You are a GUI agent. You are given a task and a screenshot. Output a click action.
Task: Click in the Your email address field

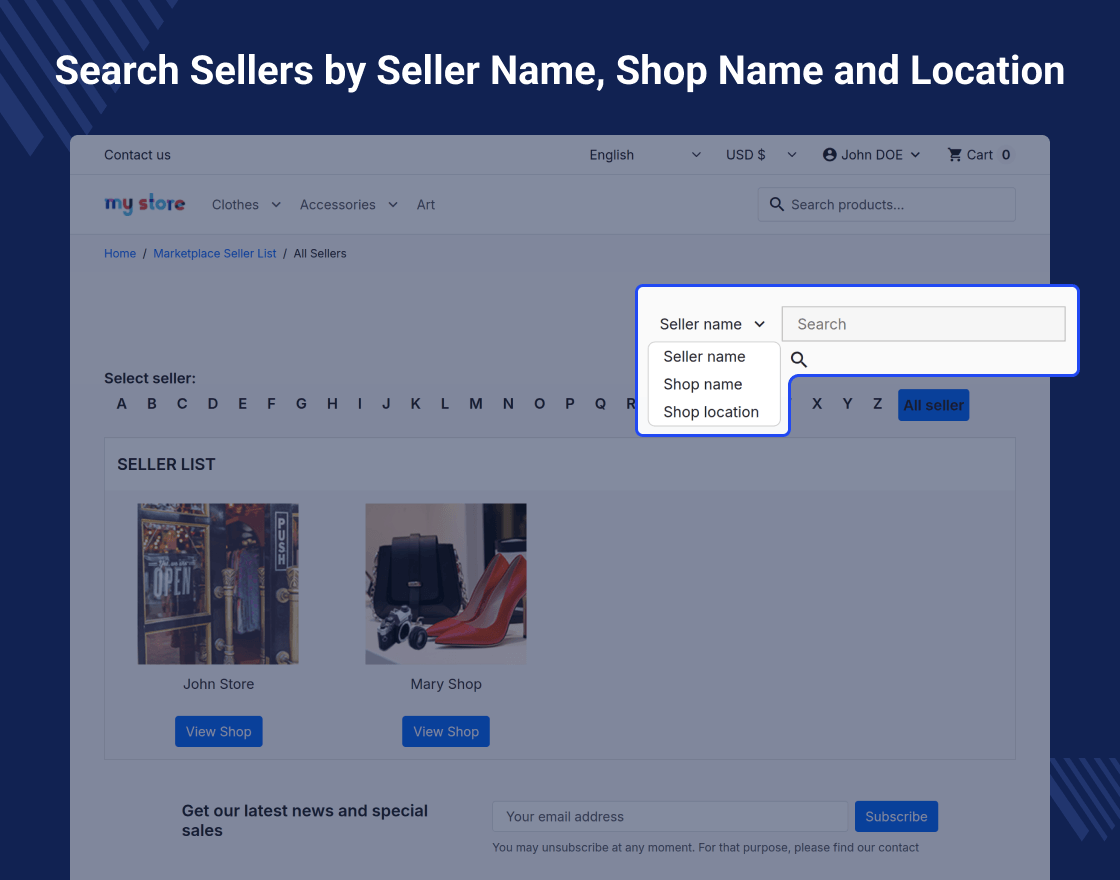tap(670, 816)
